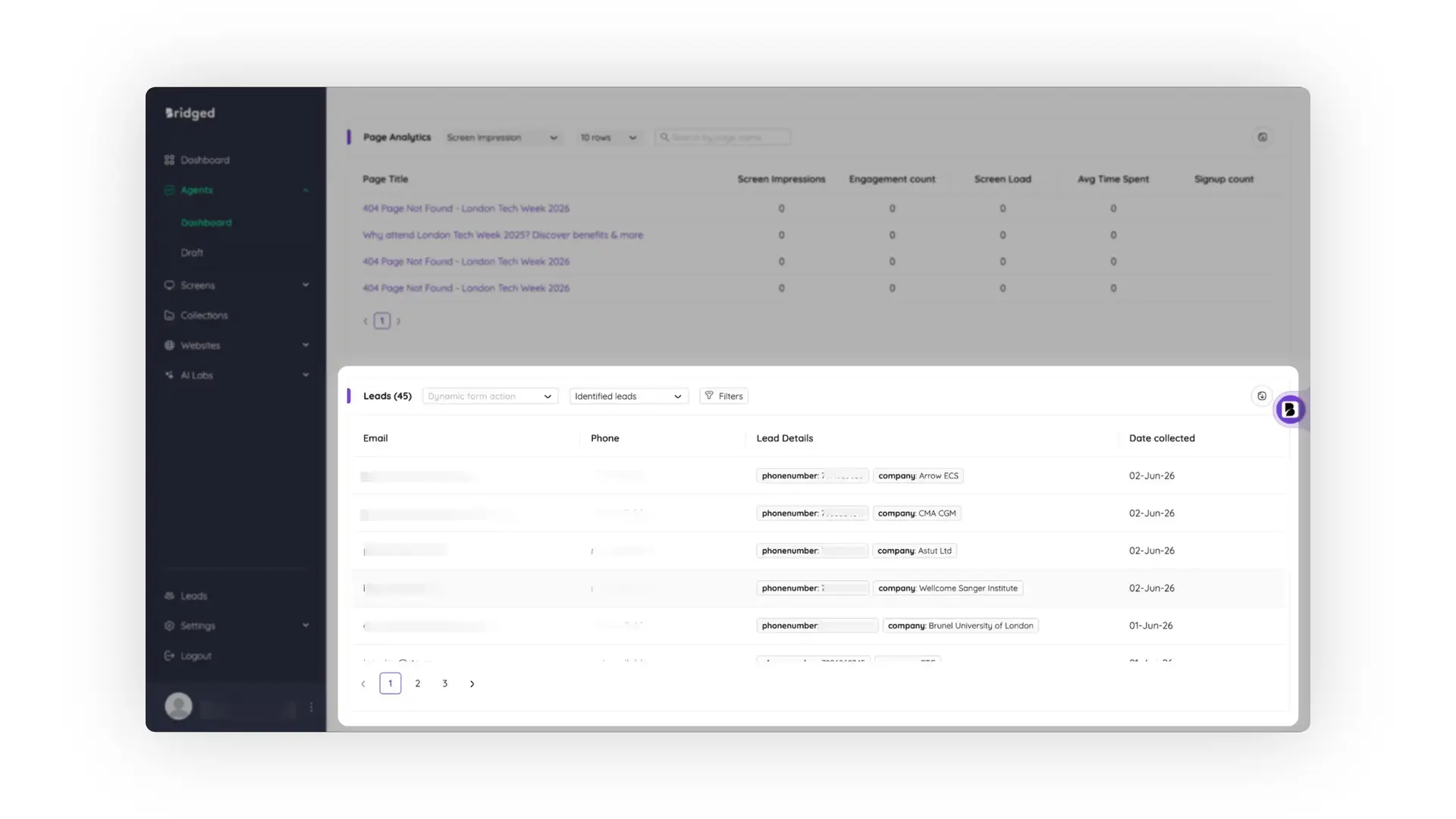This screenshot has height=819, width=1456.
Task: Select the Agents Dashboard submenu item
Action: pyautogui.click(x=206, y=222)
